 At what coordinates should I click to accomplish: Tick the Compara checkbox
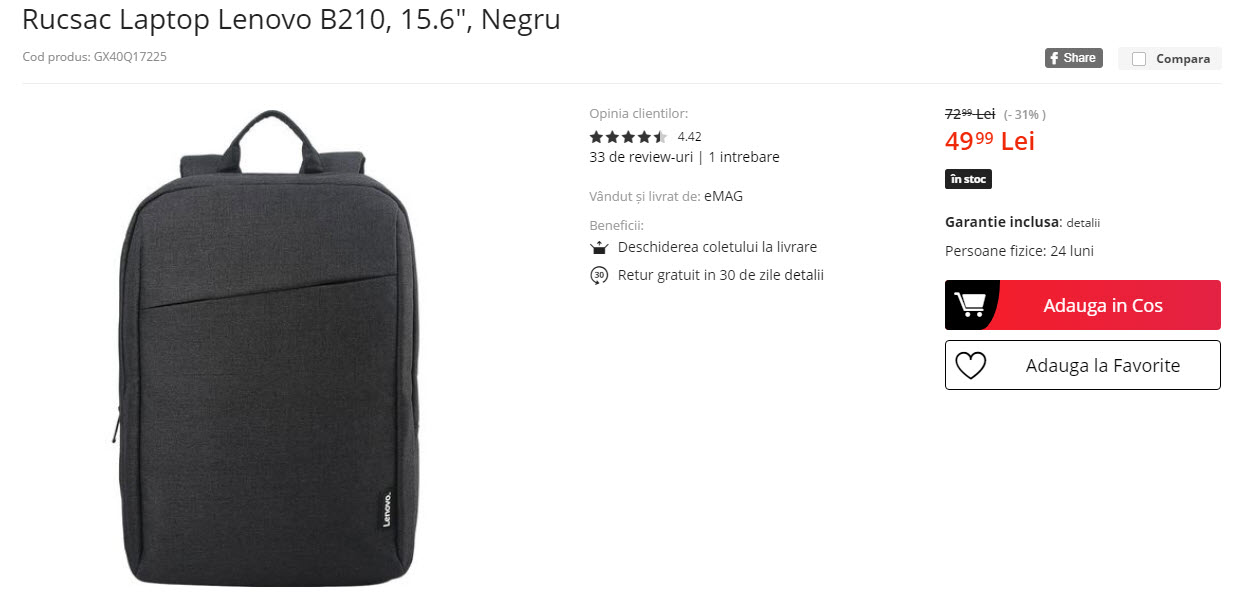click(1138, 59)
